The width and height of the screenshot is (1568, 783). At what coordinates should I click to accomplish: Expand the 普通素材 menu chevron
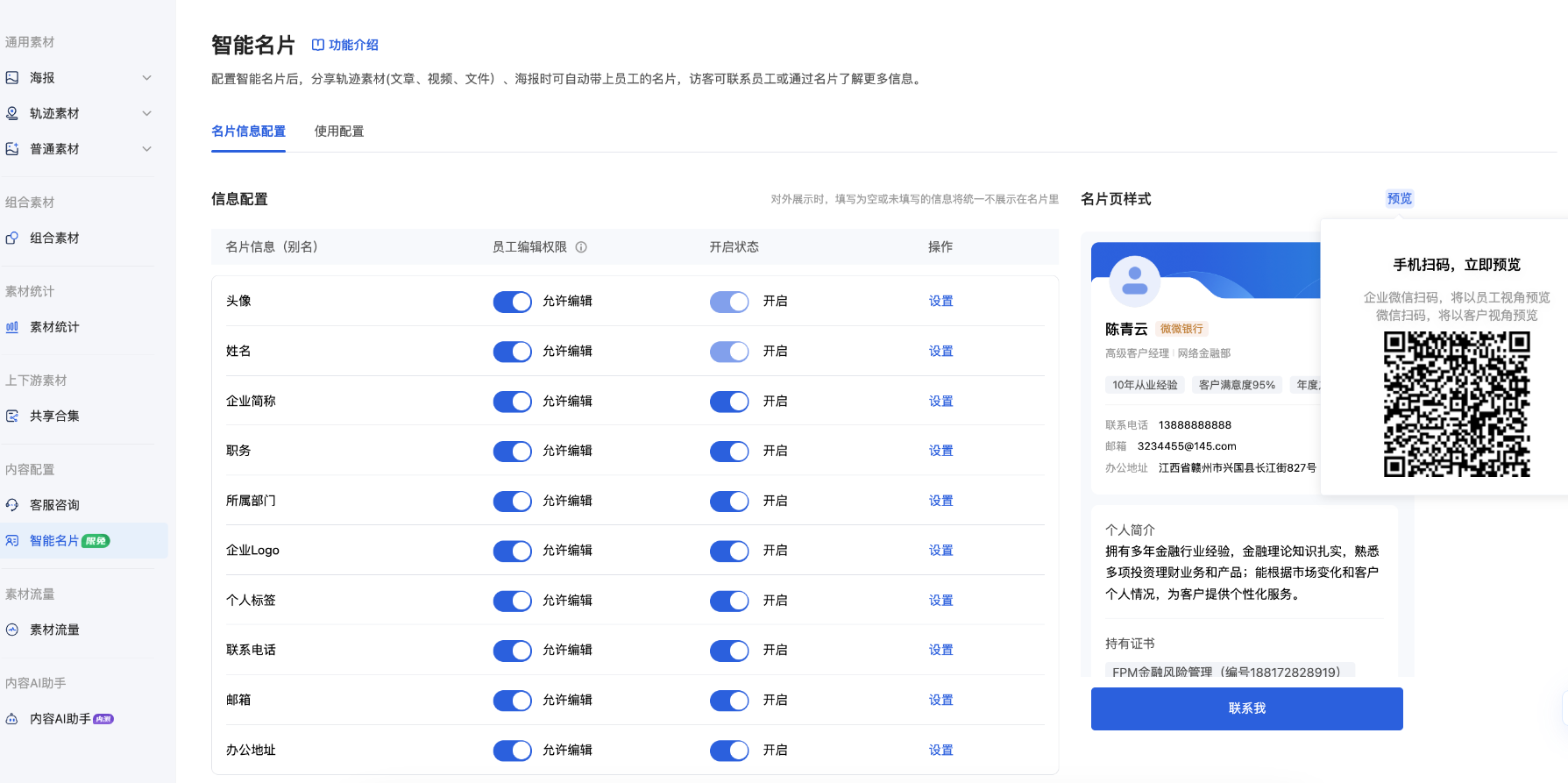click(x=147, y=149)
